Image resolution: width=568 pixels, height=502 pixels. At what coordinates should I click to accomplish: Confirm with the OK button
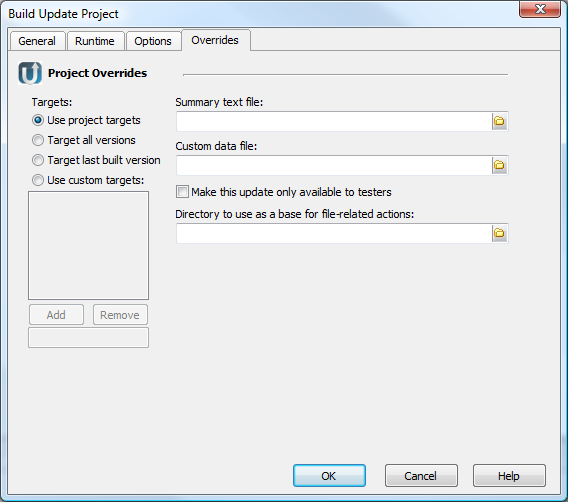pos(329,476)
